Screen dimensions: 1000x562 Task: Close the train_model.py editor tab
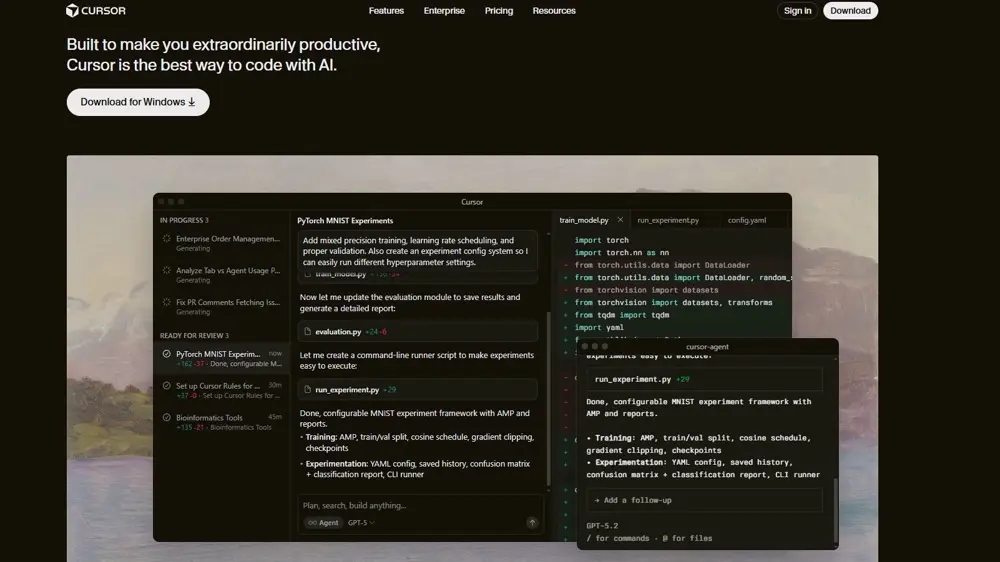tap(620, 220)
